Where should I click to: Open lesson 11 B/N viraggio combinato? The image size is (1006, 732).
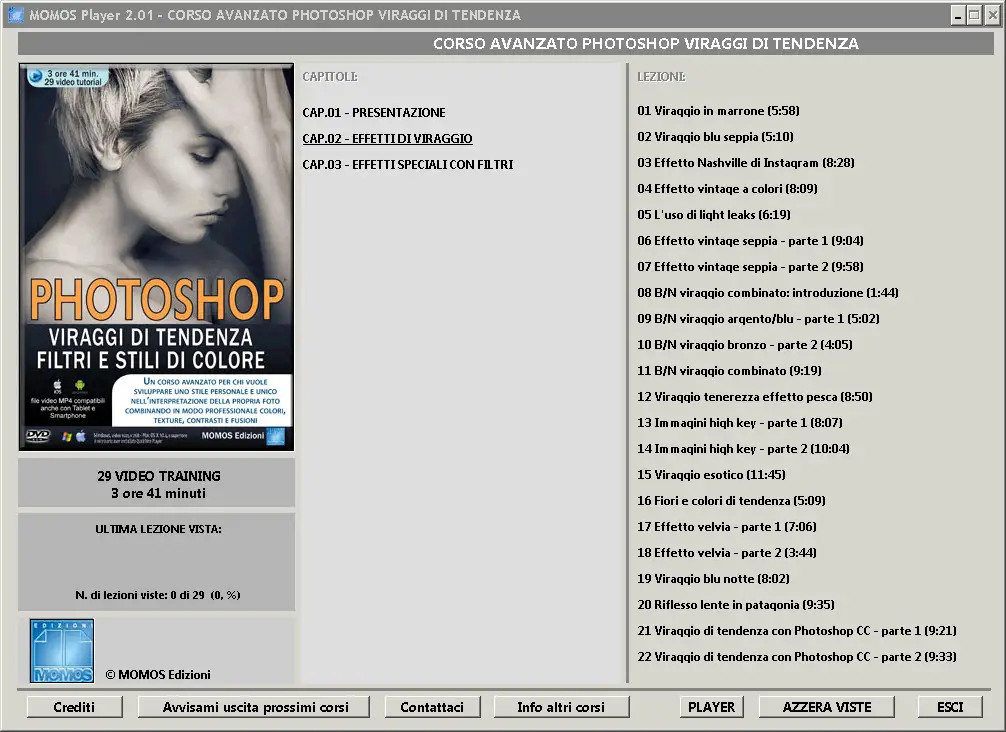point(729,371)
